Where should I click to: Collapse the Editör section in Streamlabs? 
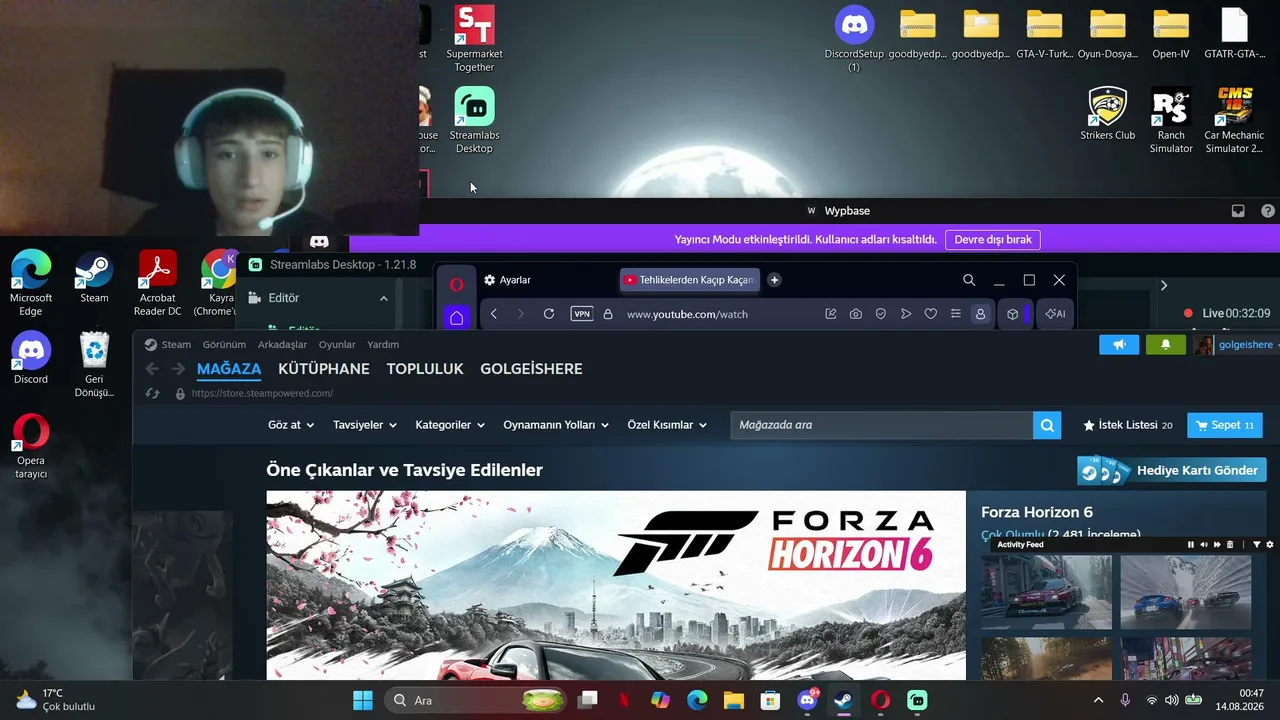point(383,298)
